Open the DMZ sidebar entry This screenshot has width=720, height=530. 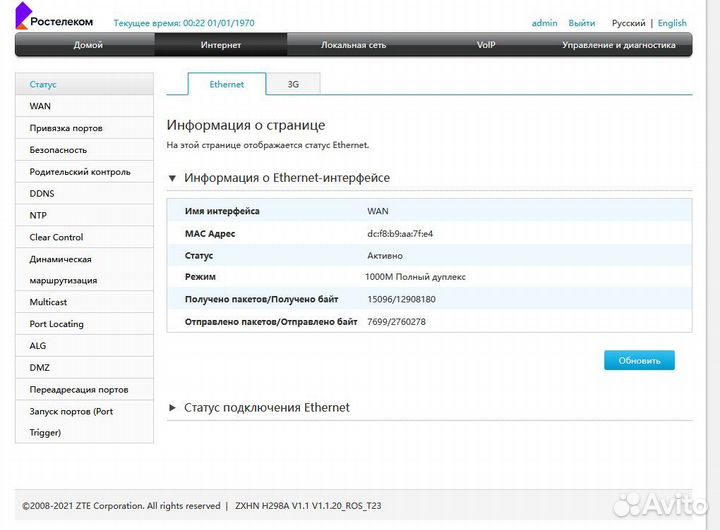coord(40,368)
